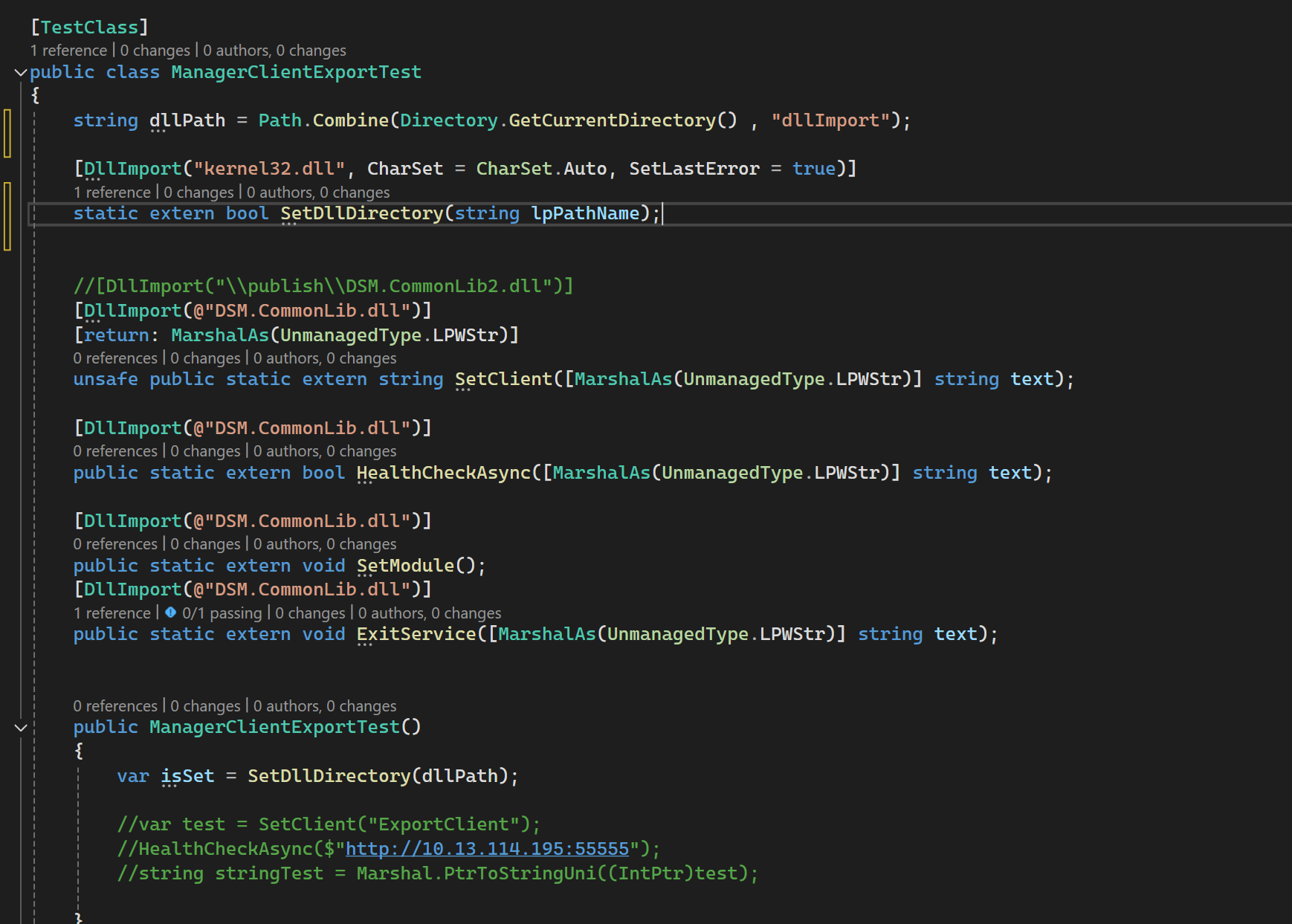Screen dimensions: 1292x924
Task: Click GetCurrentDirectory in the Path.Combine call
Action: click(x=613, y=120)
